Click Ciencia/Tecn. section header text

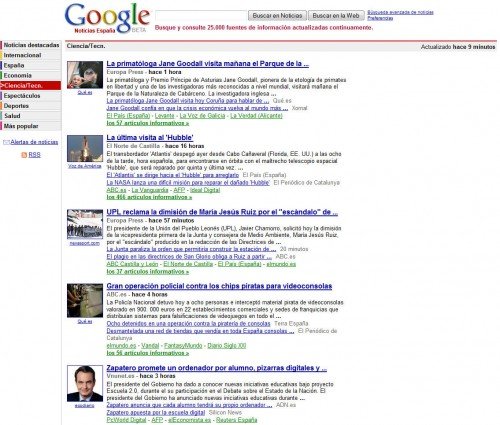pyautogui.click(x=86, y=46)
